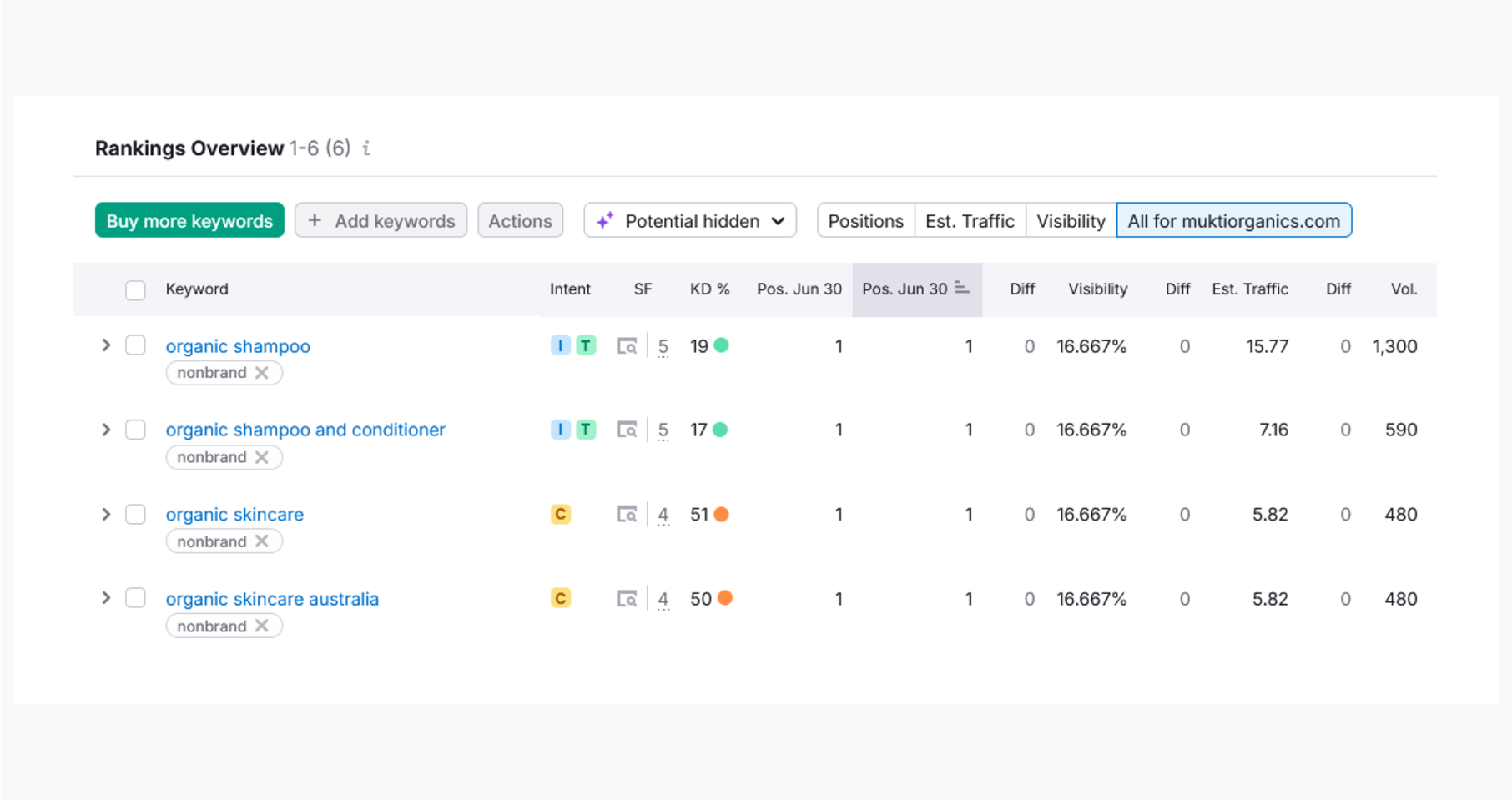Image resolution: width=1512 pixels, height=800 pixels.
Task: Toggle the select-all checkbox in table header
Action: pyautogui.click(x=135, y=289)
